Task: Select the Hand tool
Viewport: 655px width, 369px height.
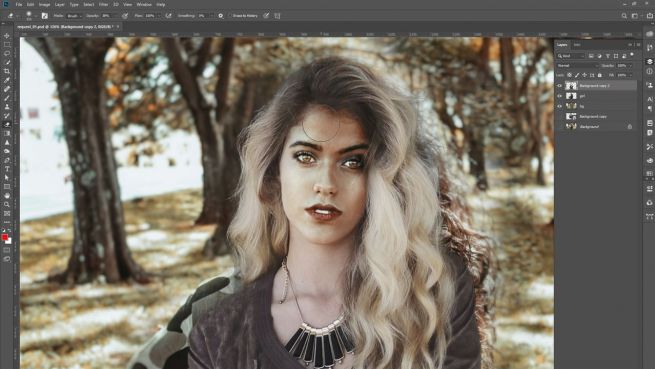Action: click(7, 196)
